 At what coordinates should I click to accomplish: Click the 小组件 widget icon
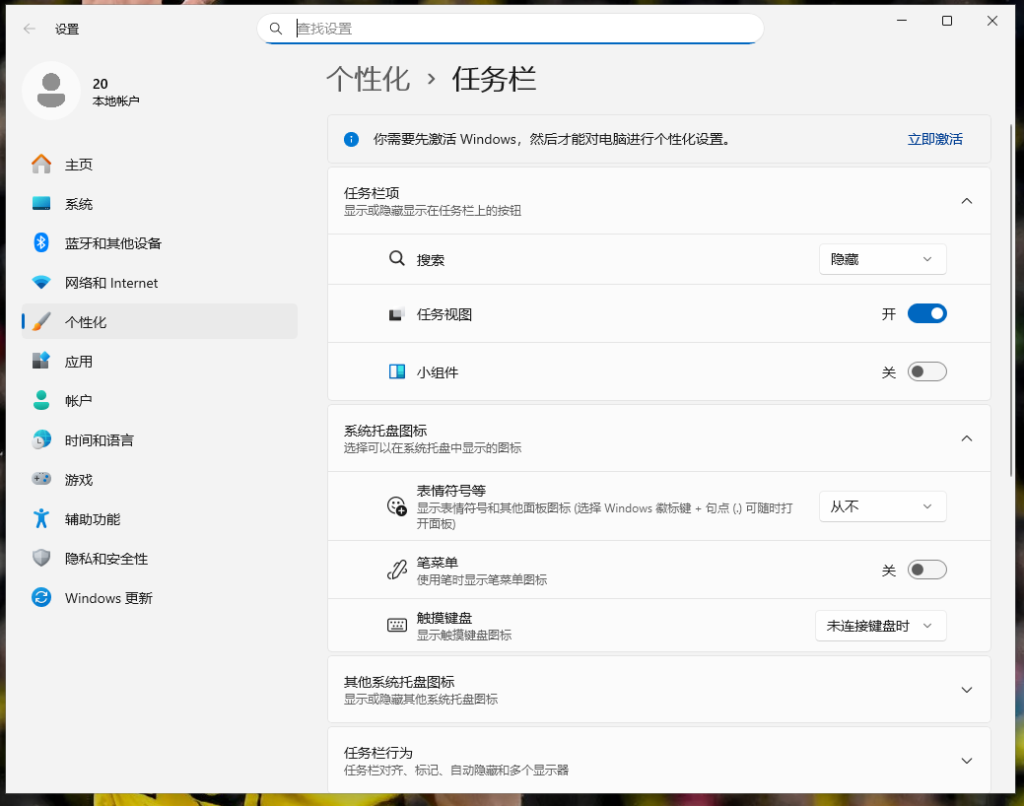point(396,372)
